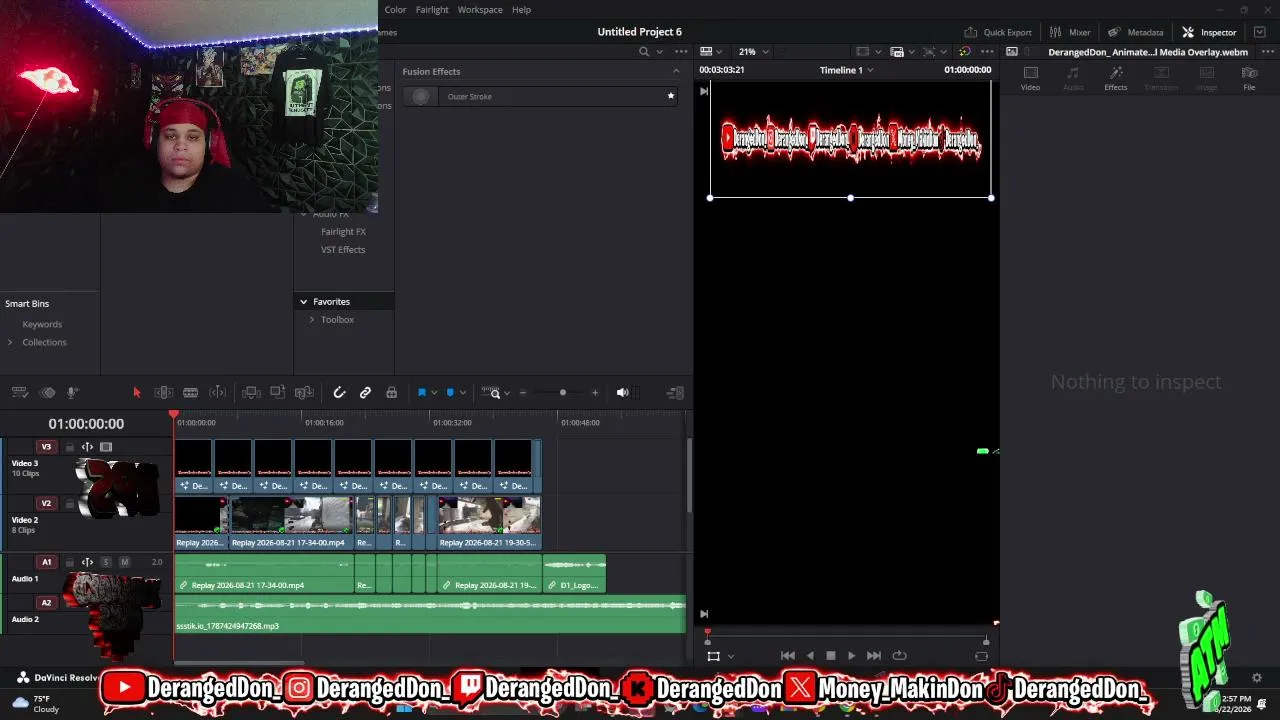The height and width of the screenshot is (720, 1280).
Task: Open the marker color dropdown arrow
Action: [462, 393]
